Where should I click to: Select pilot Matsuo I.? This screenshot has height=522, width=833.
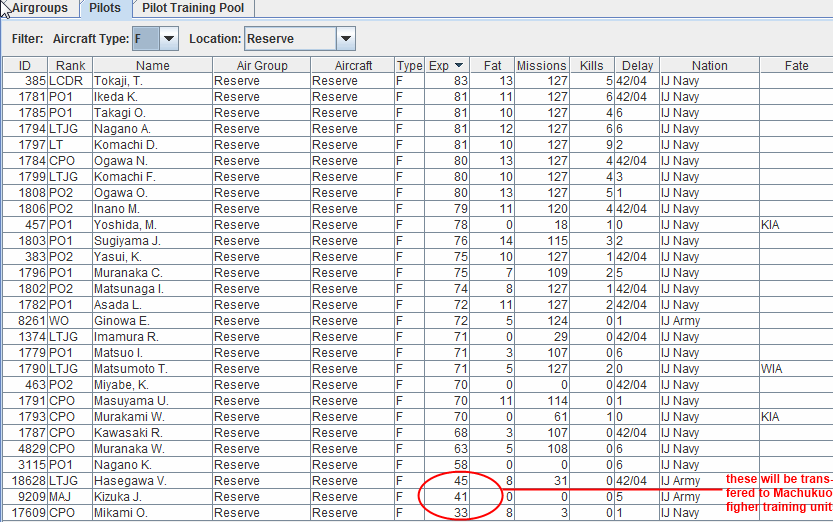(152, 353)
